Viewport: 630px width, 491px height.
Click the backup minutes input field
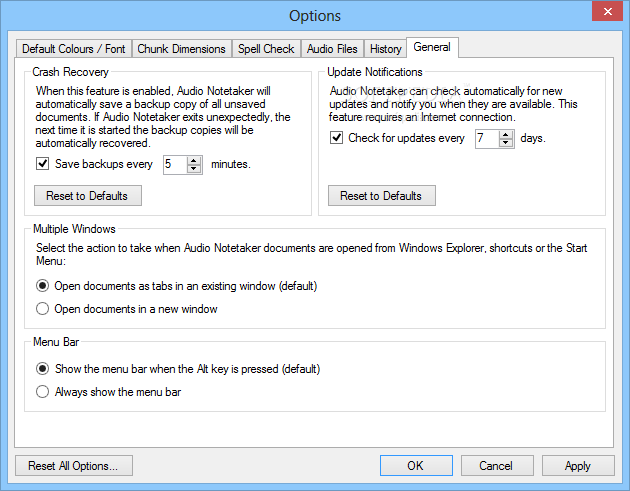click(x=175, y=165)
